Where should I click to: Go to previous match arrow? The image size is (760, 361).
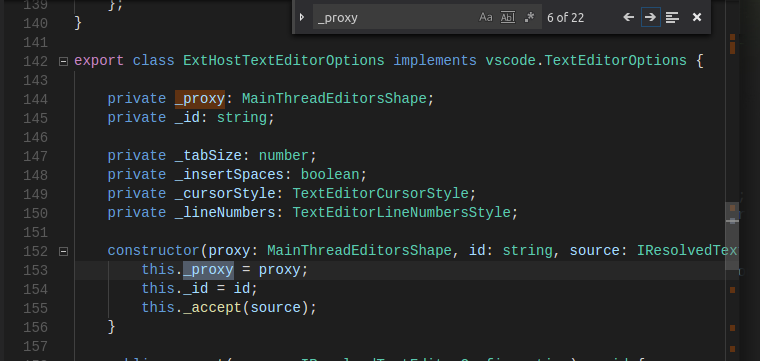click(x=629, y=17)
